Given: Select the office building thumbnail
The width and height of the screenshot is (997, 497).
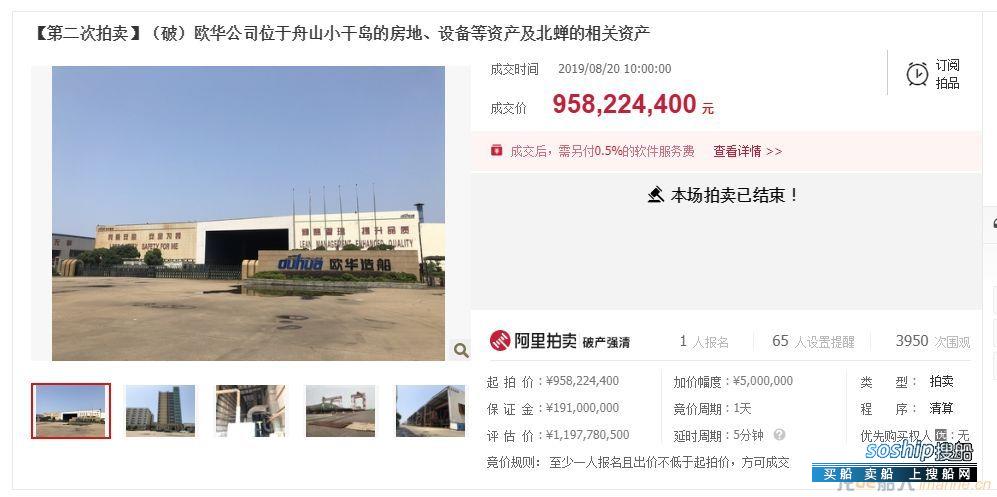Looking at the screenshot, I should pyautogui.click(x=160, y=411).
